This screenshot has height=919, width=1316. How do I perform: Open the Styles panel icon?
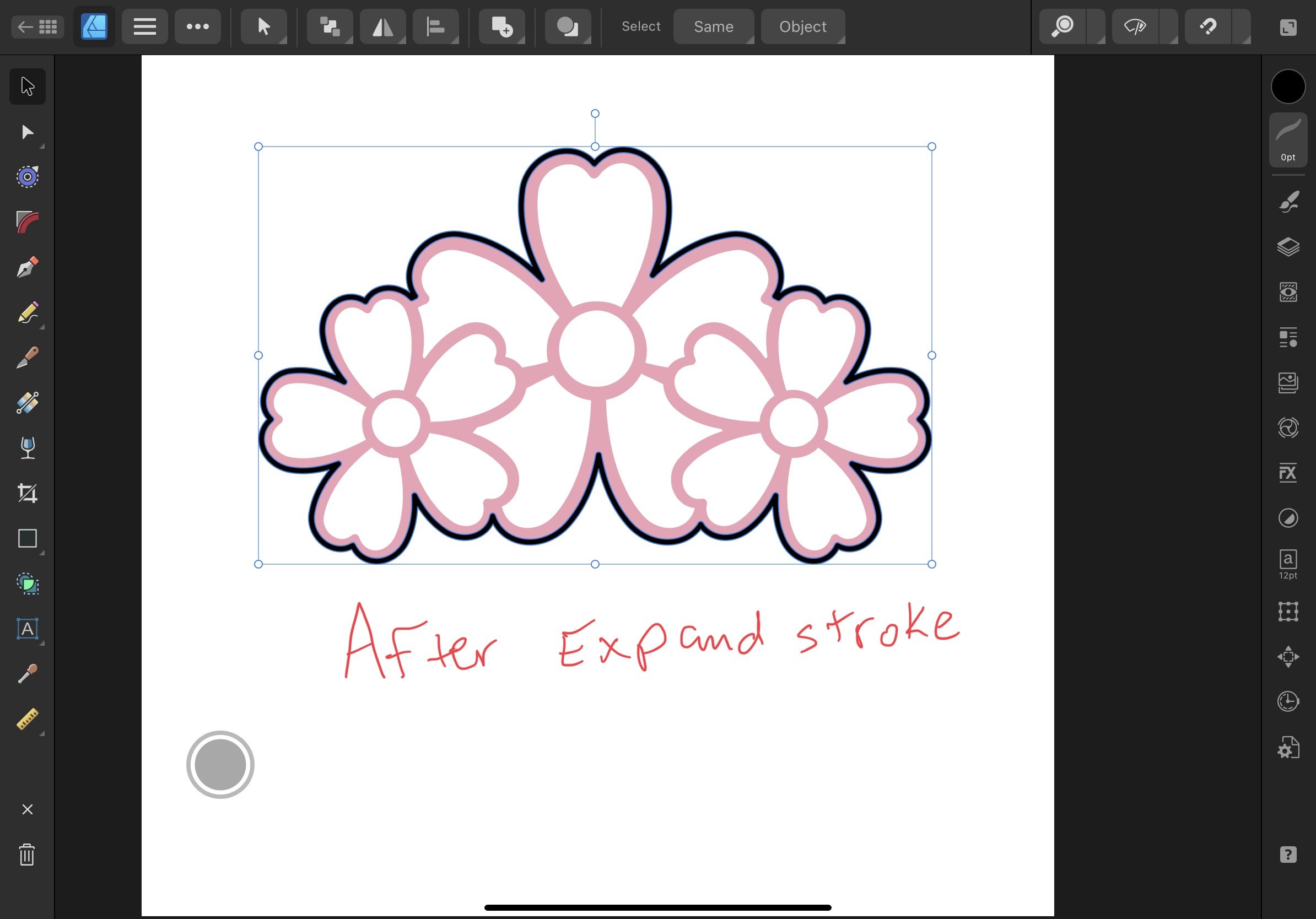1288,338
